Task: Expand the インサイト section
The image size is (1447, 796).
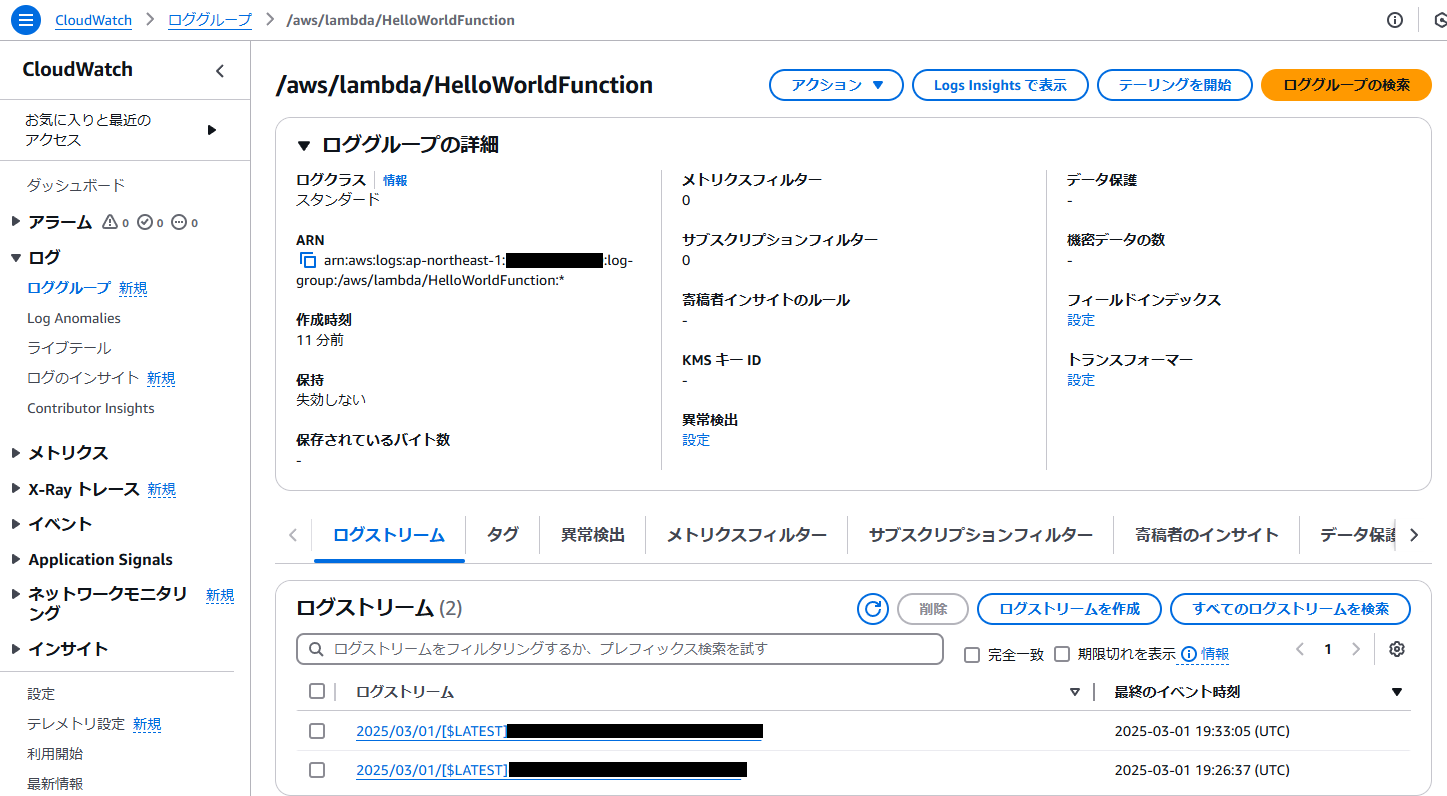Action: [15, 649]
